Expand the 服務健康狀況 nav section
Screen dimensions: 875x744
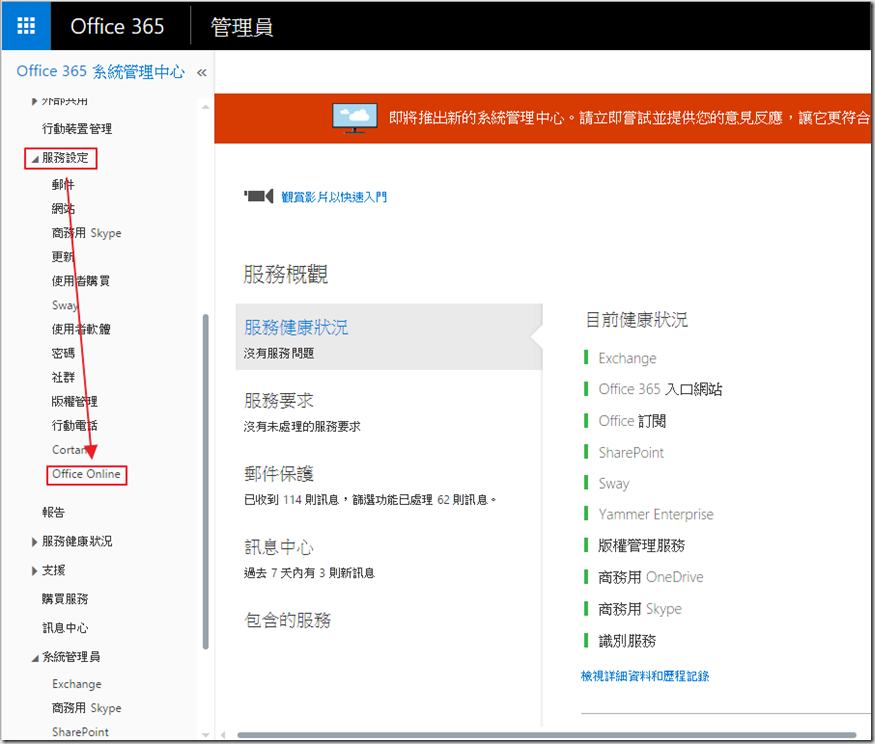(x=35, y=542)
